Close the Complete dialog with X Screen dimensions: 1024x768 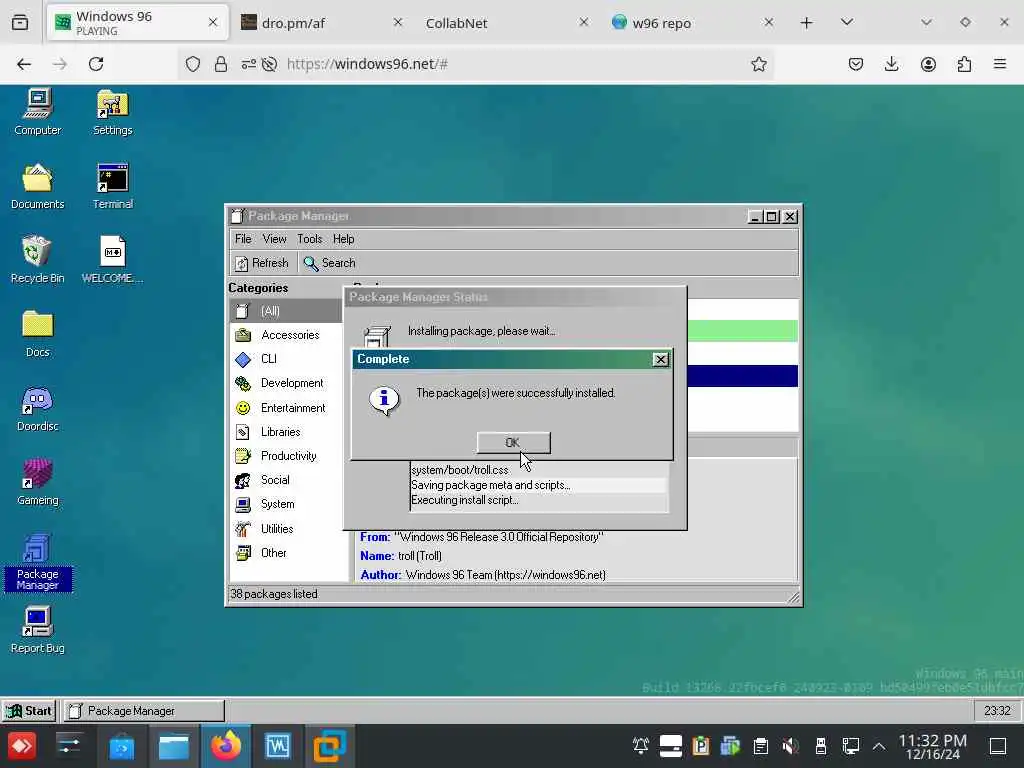coord(660,359)
